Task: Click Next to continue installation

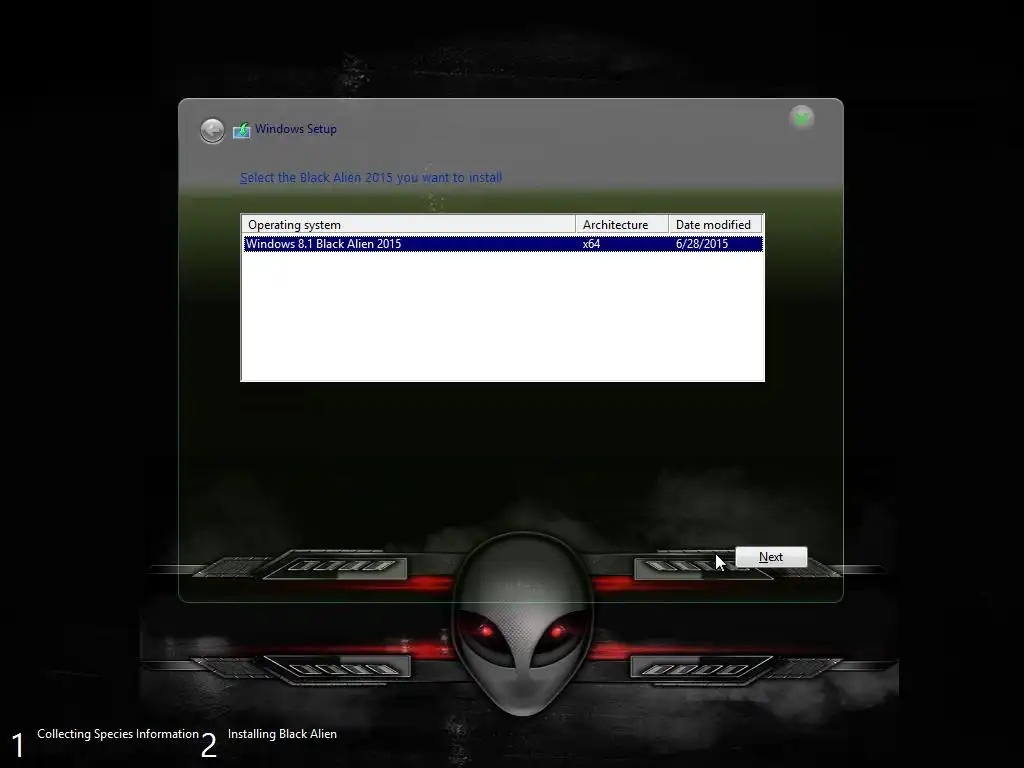Action: 771,557
